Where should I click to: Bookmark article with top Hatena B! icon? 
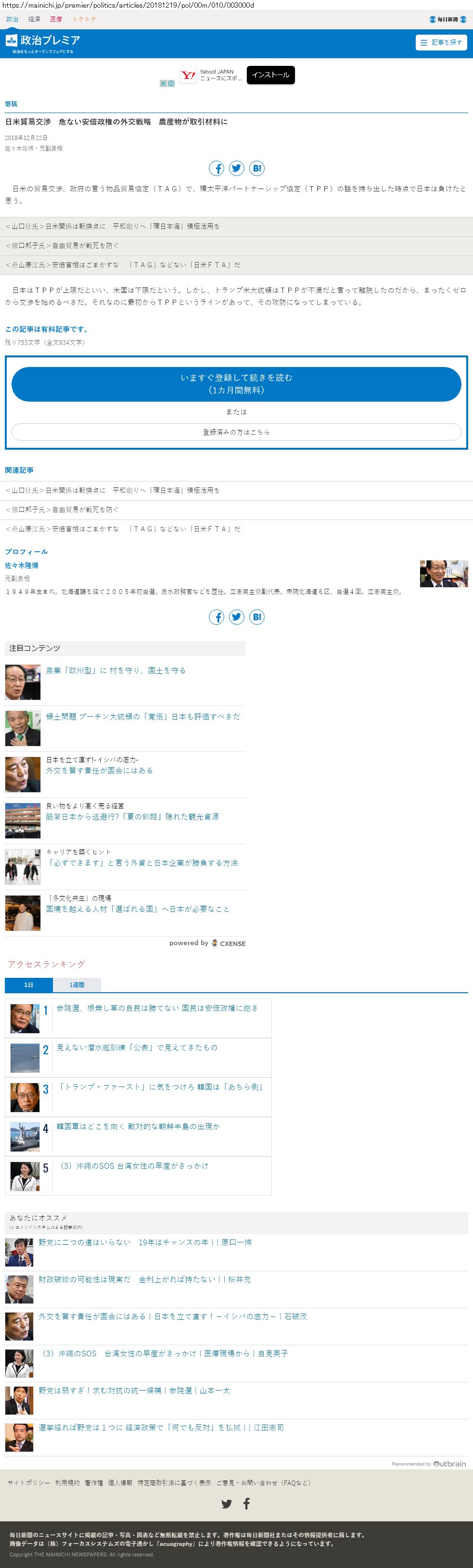click(x=257, y=169)
